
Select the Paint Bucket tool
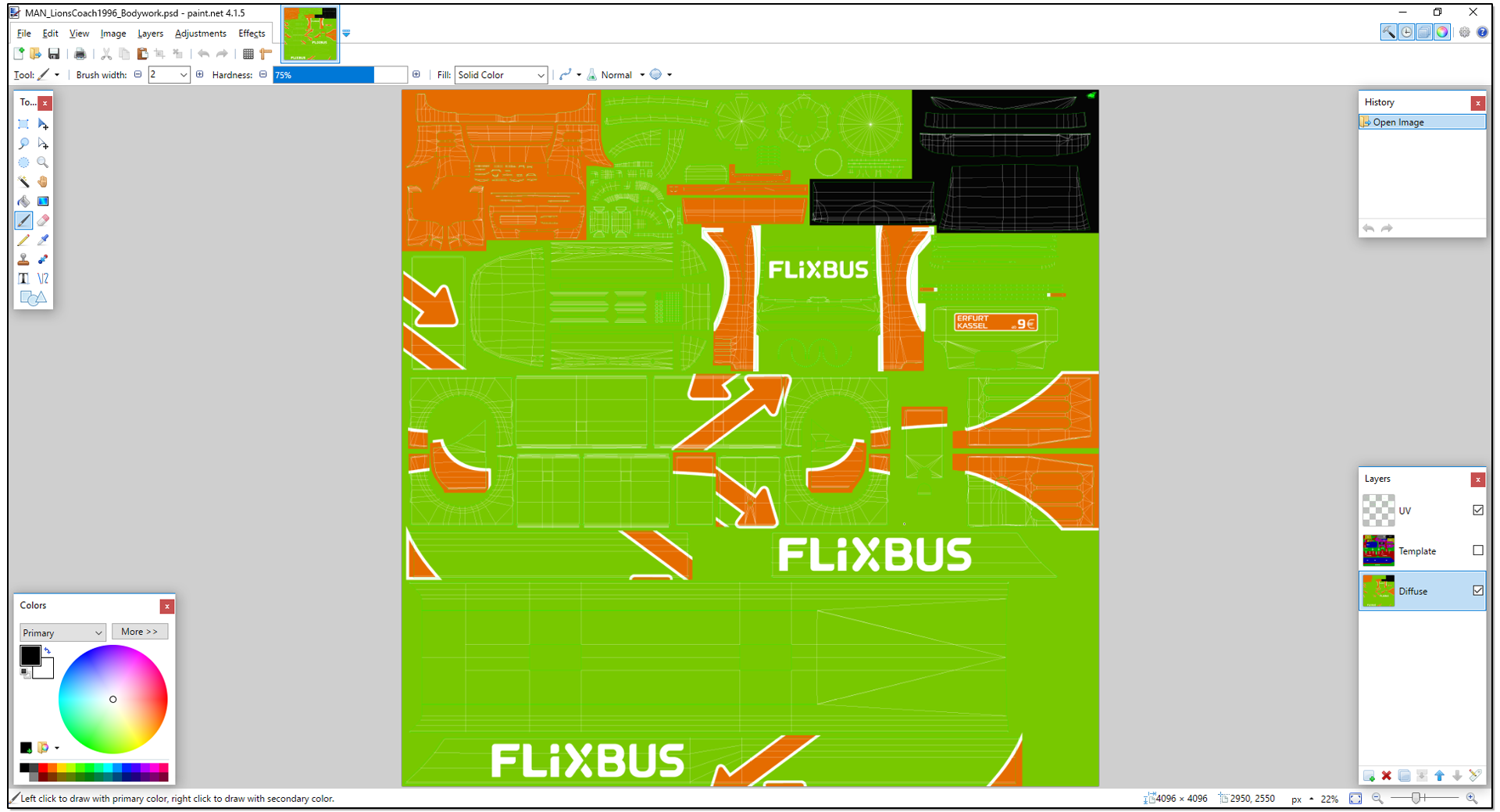(x=23, y=201)
